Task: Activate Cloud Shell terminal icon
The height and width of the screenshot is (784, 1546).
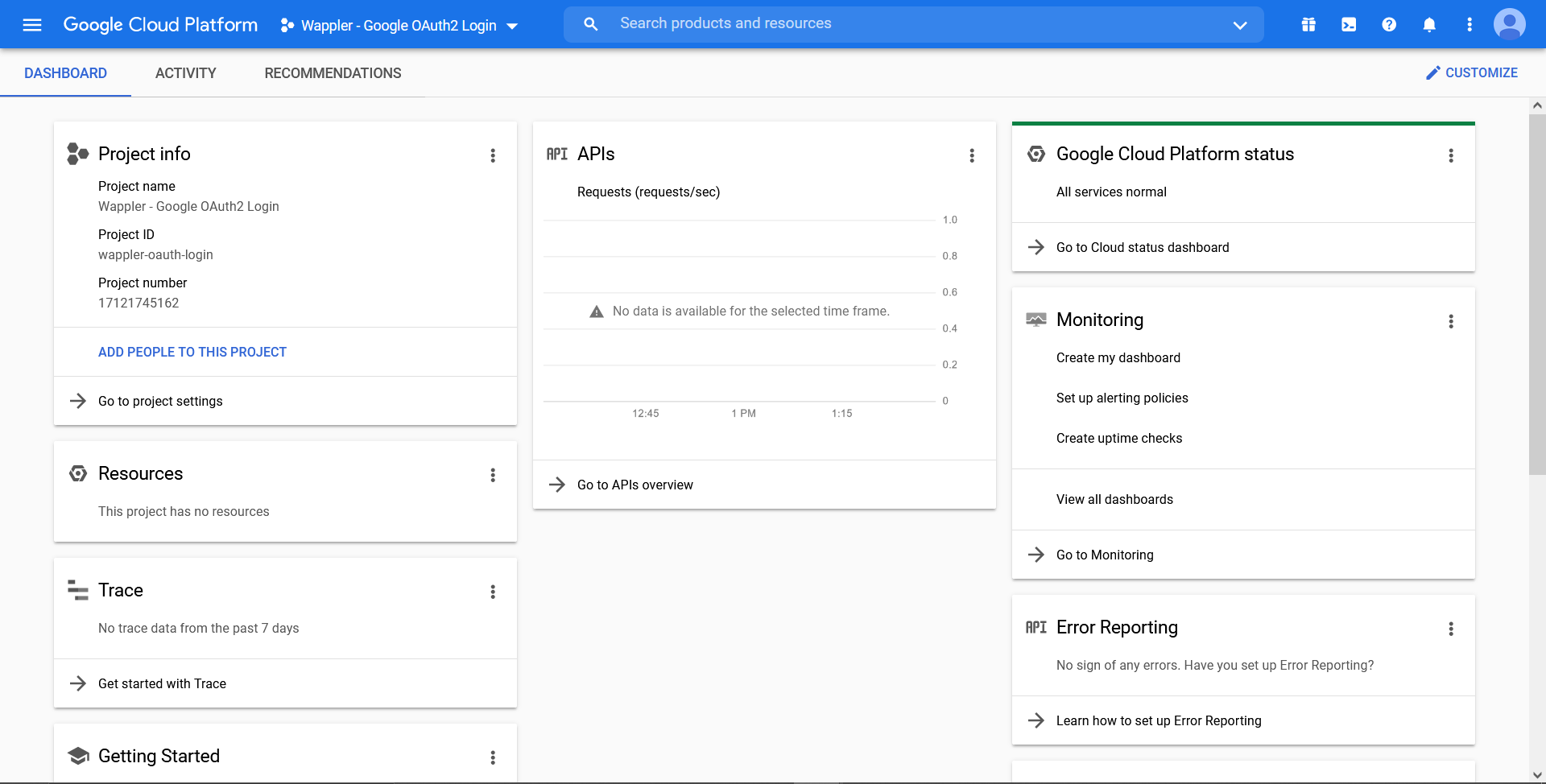Action: (x=1349, y=25)
